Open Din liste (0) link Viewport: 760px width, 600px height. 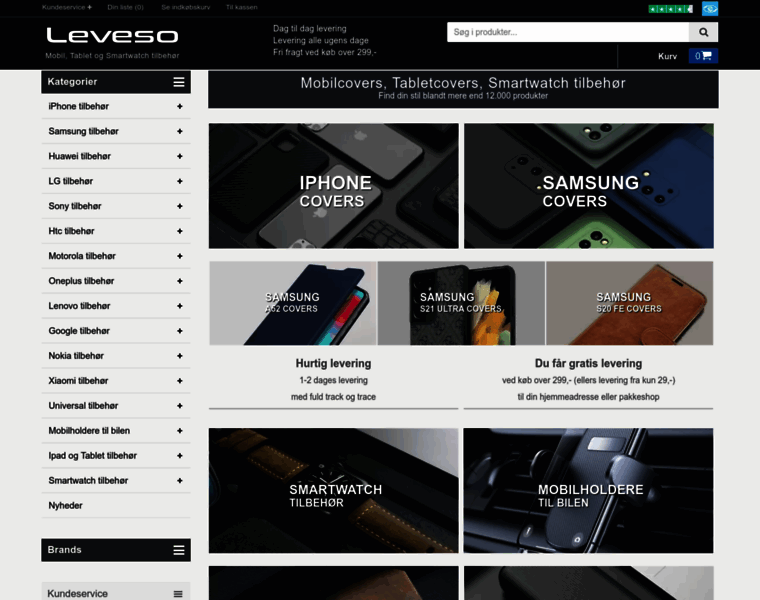(x=126, y=7)
